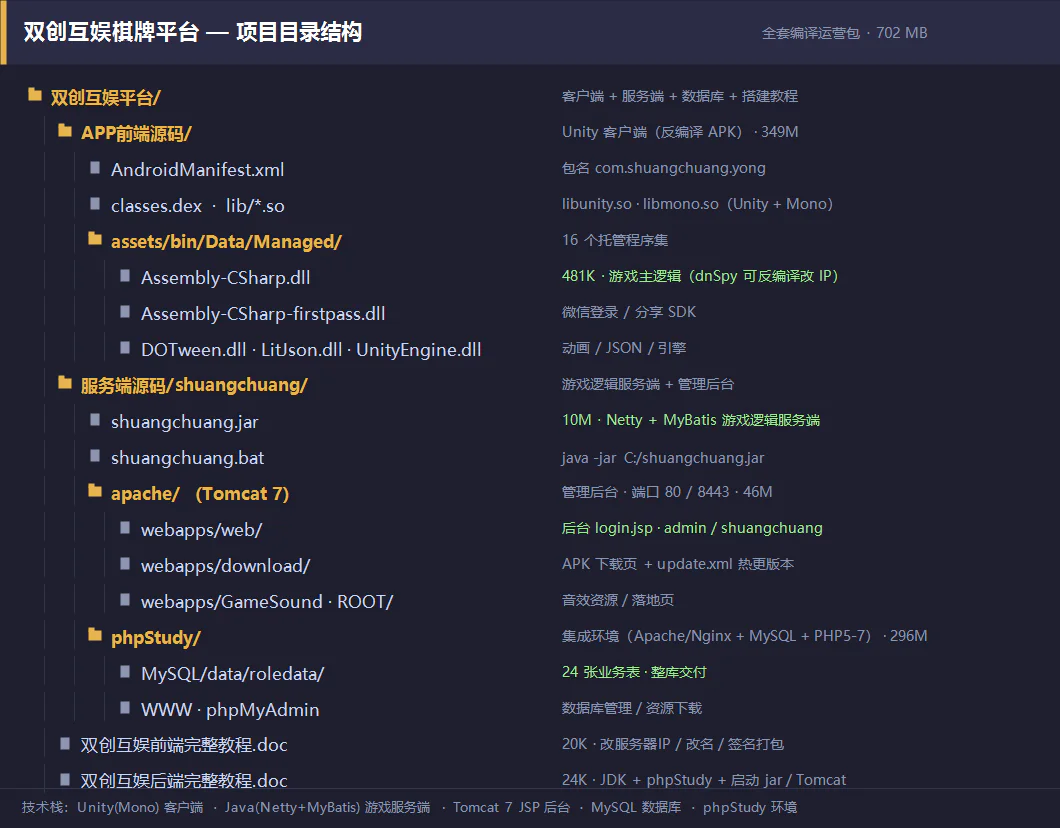Select webapps/GameSound · ROOT/ entry name
This screenshot has width=1060, height=828.
pos(267,602)
